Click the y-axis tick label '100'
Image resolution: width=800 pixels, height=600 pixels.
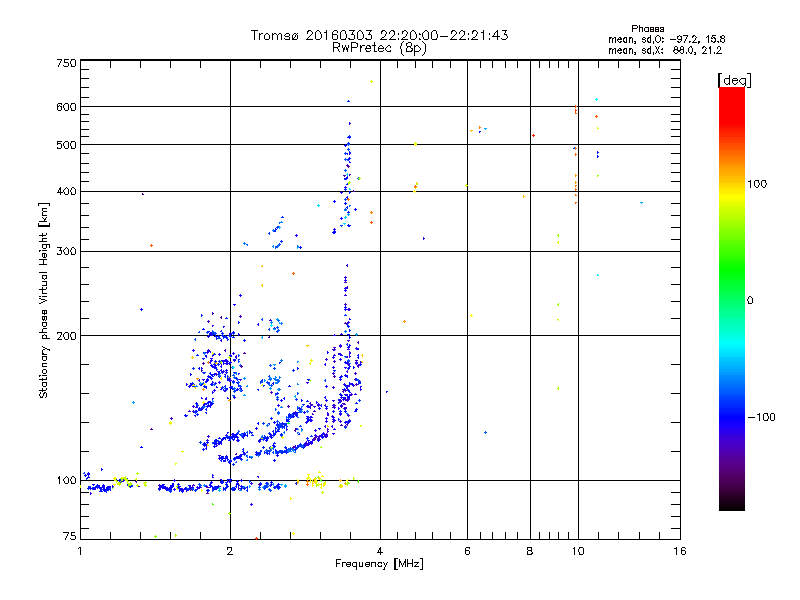(66, 481)
